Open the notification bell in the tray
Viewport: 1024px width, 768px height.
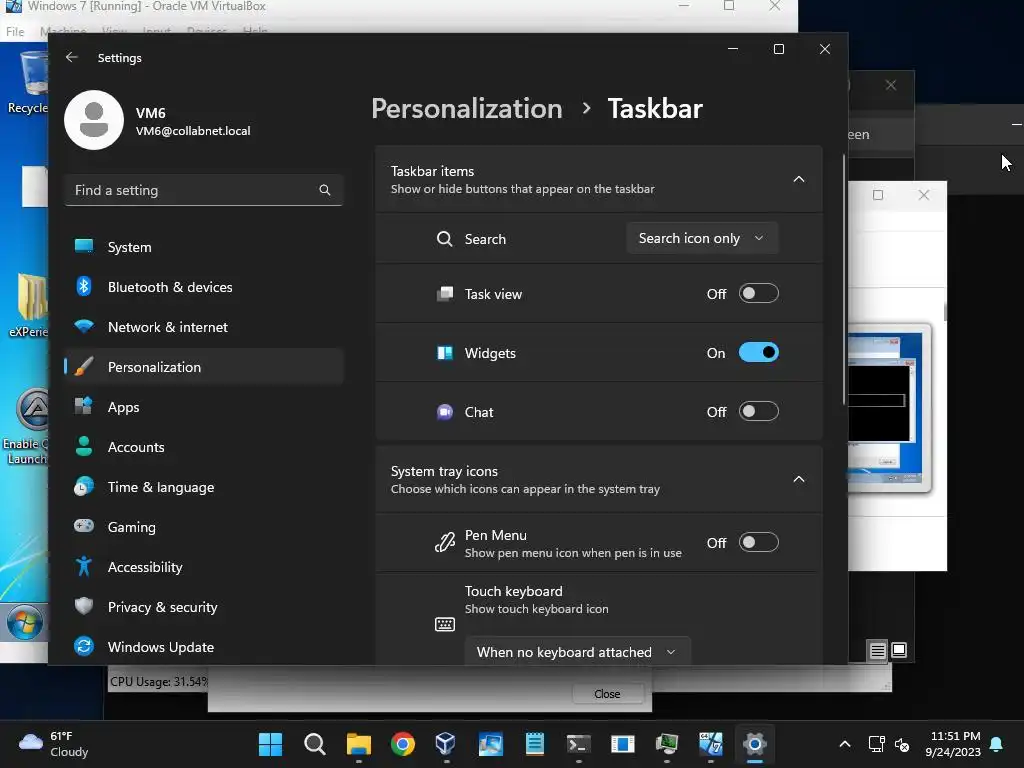pos(997,744)
